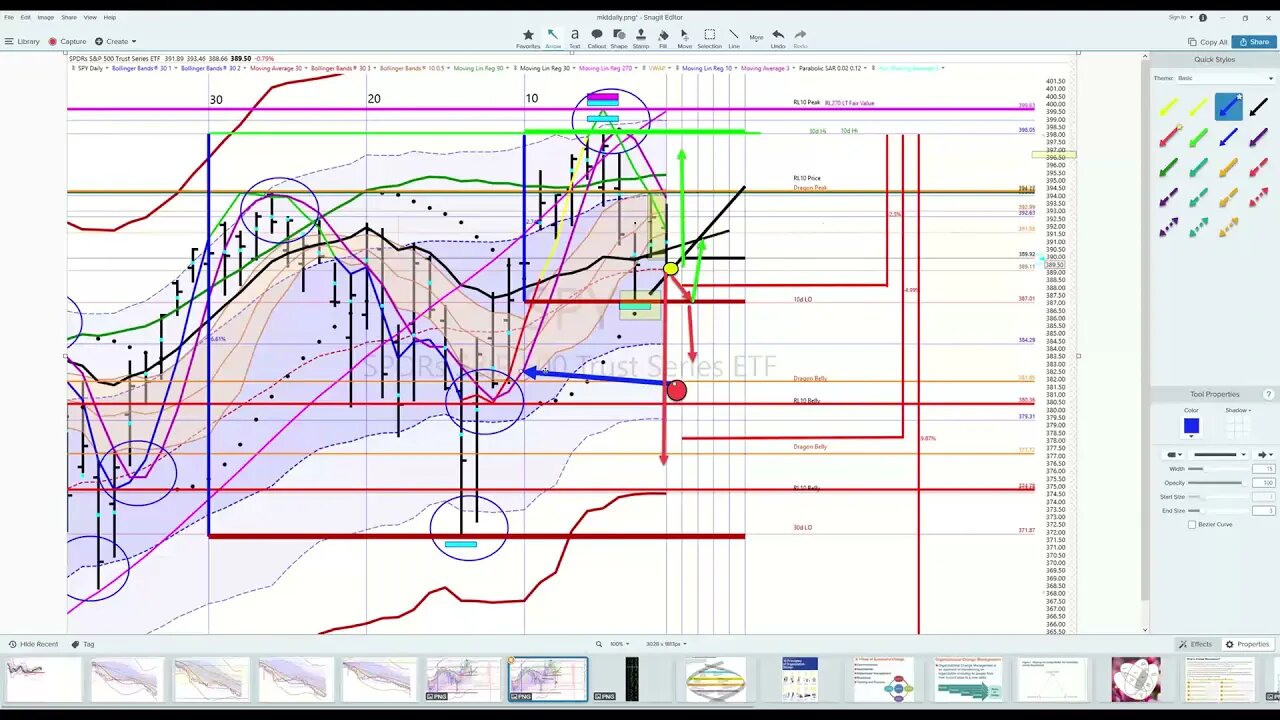Select the Stamp tool
The height and width of the screenshot is (720, 1280).
[641, 39]
